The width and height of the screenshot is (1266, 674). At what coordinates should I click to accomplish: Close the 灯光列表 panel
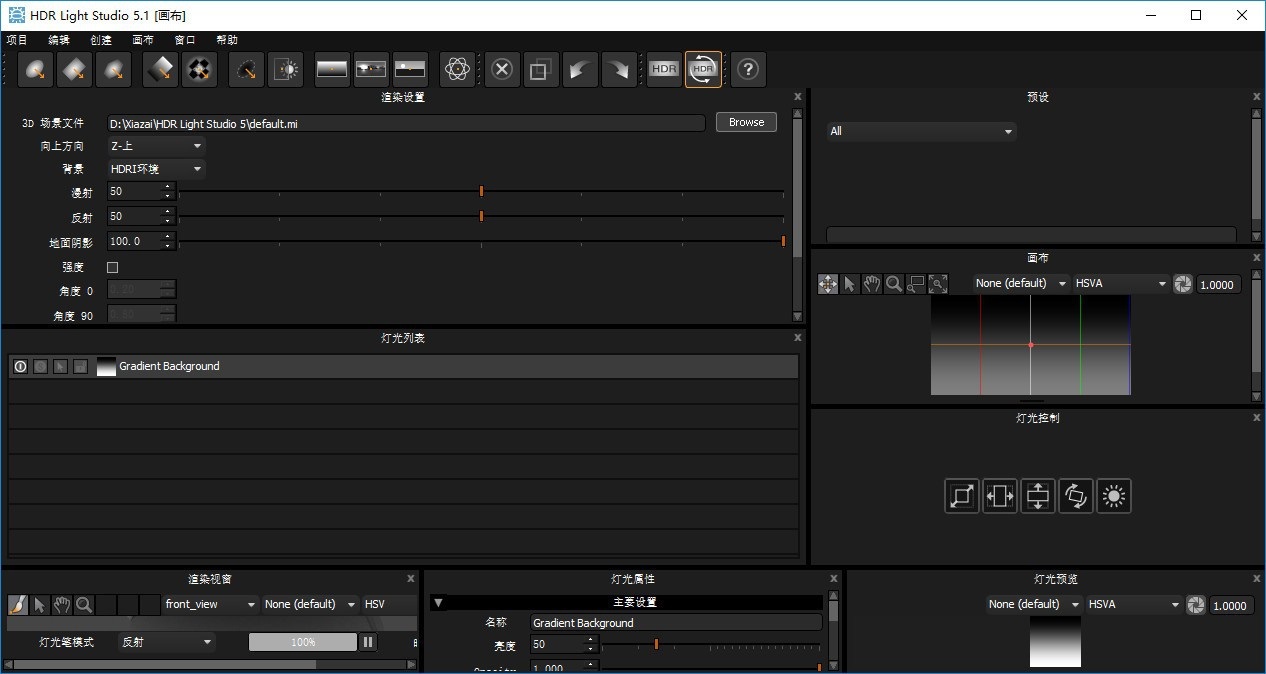coord(797,338)
